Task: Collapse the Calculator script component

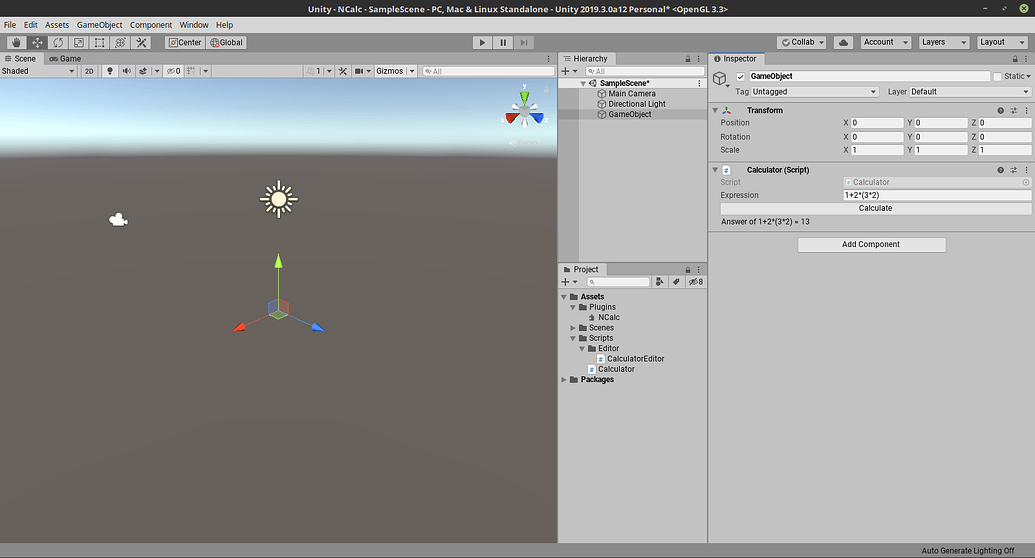Action: point(715,170)
